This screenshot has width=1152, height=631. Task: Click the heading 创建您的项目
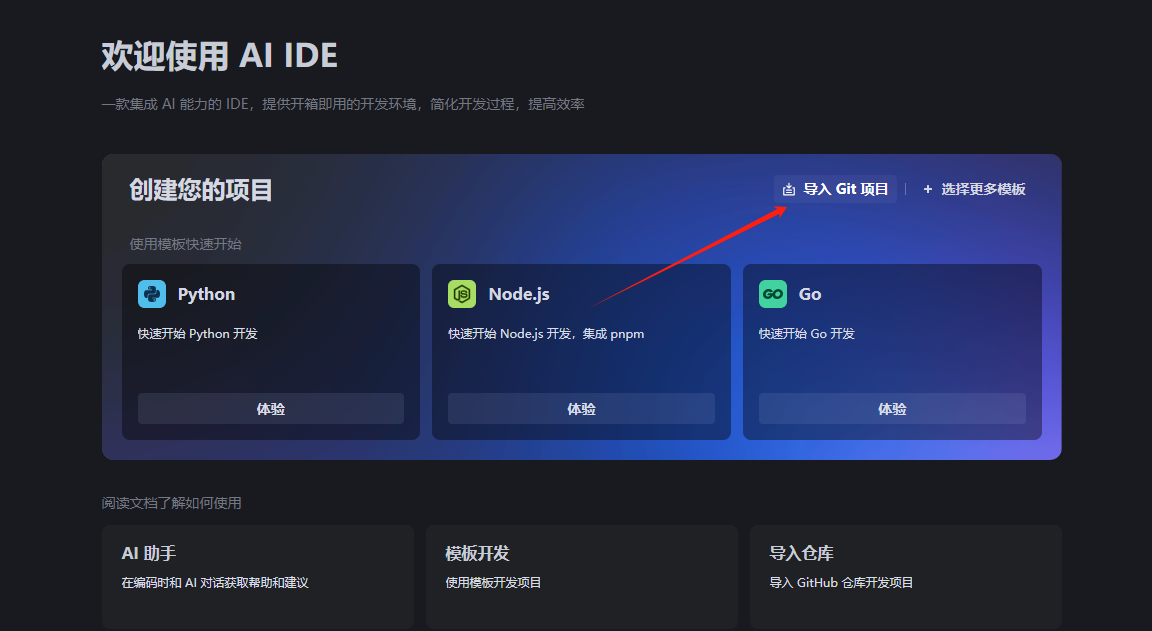point(201,190)
